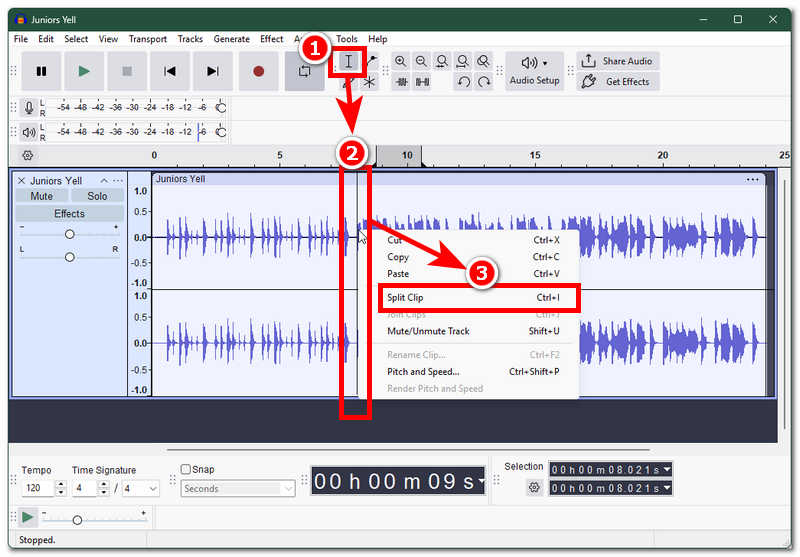
Task: Click the Trim audio outside selection icon
Action: point(402,81)
